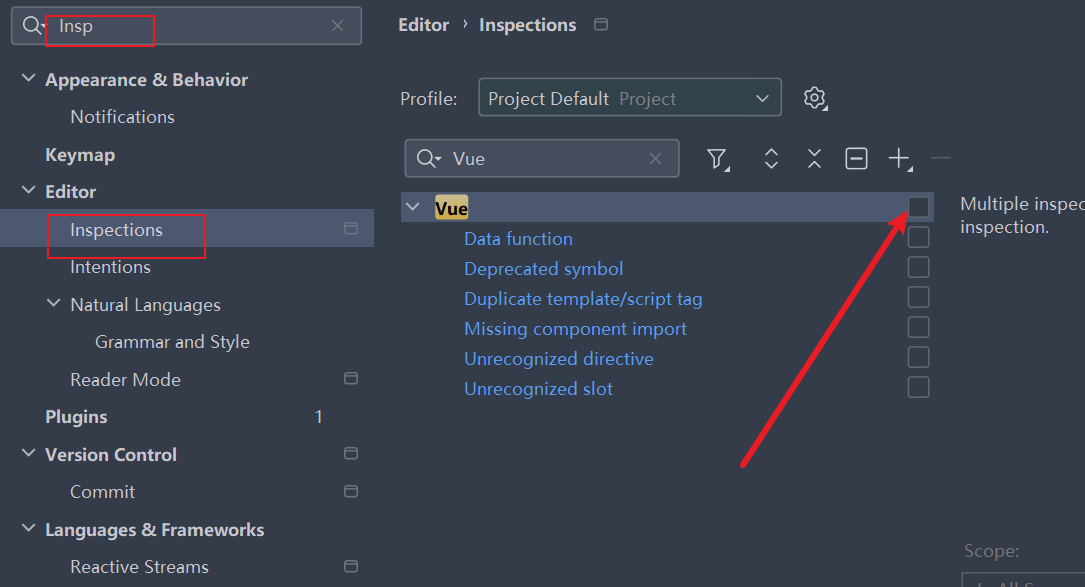The height and width of the screenshot is (587, 1085).
Task: Click the Editor breadcrumb link
Action: [x=423, y=25]
